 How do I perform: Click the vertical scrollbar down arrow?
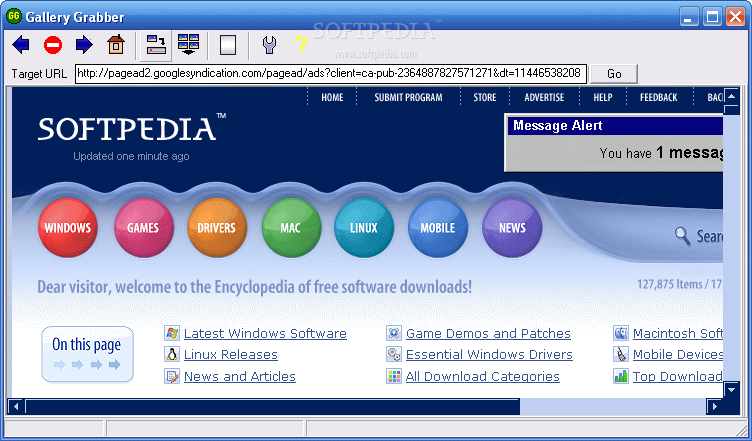coord(731,389)
